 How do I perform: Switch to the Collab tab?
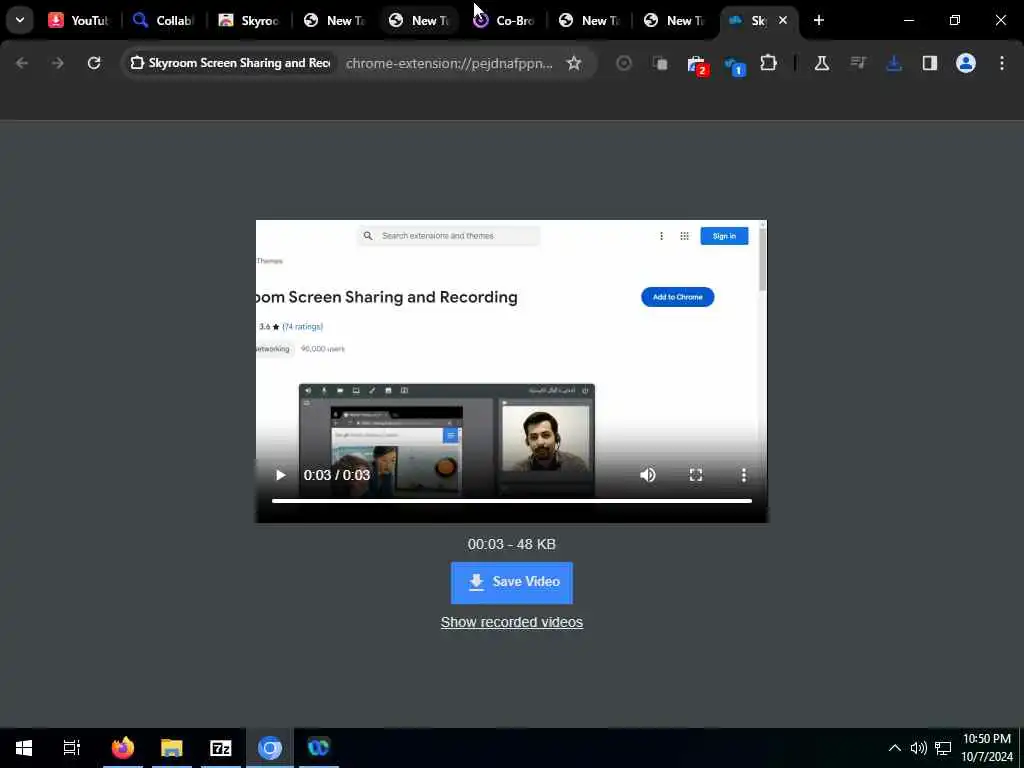pos(163,20)
